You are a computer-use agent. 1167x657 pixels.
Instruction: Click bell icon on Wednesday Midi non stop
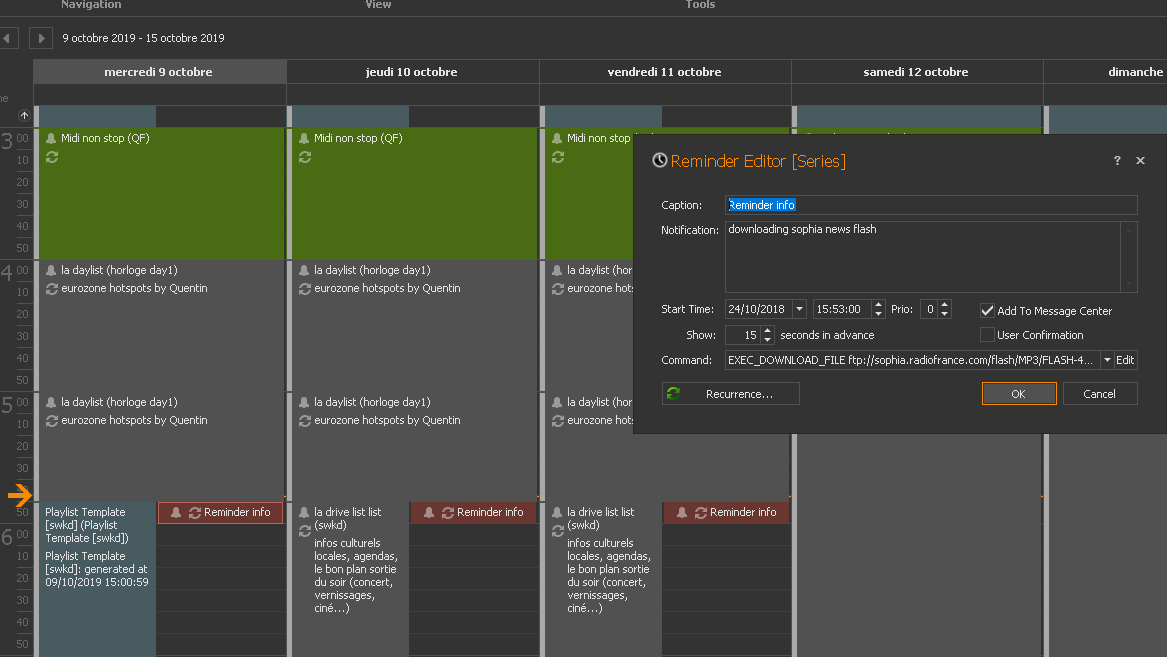coord(51,138)
